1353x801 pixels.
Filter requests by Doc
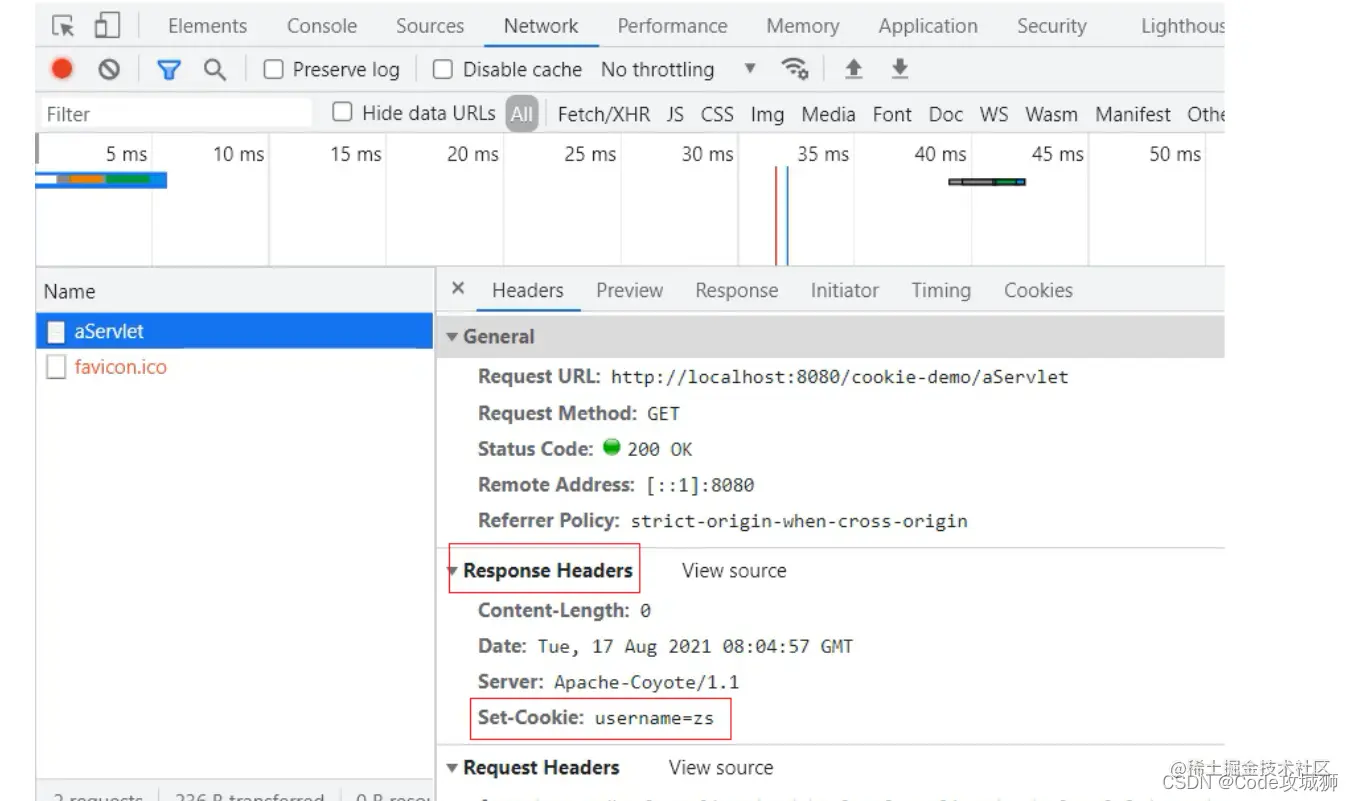tap(945, 114)
